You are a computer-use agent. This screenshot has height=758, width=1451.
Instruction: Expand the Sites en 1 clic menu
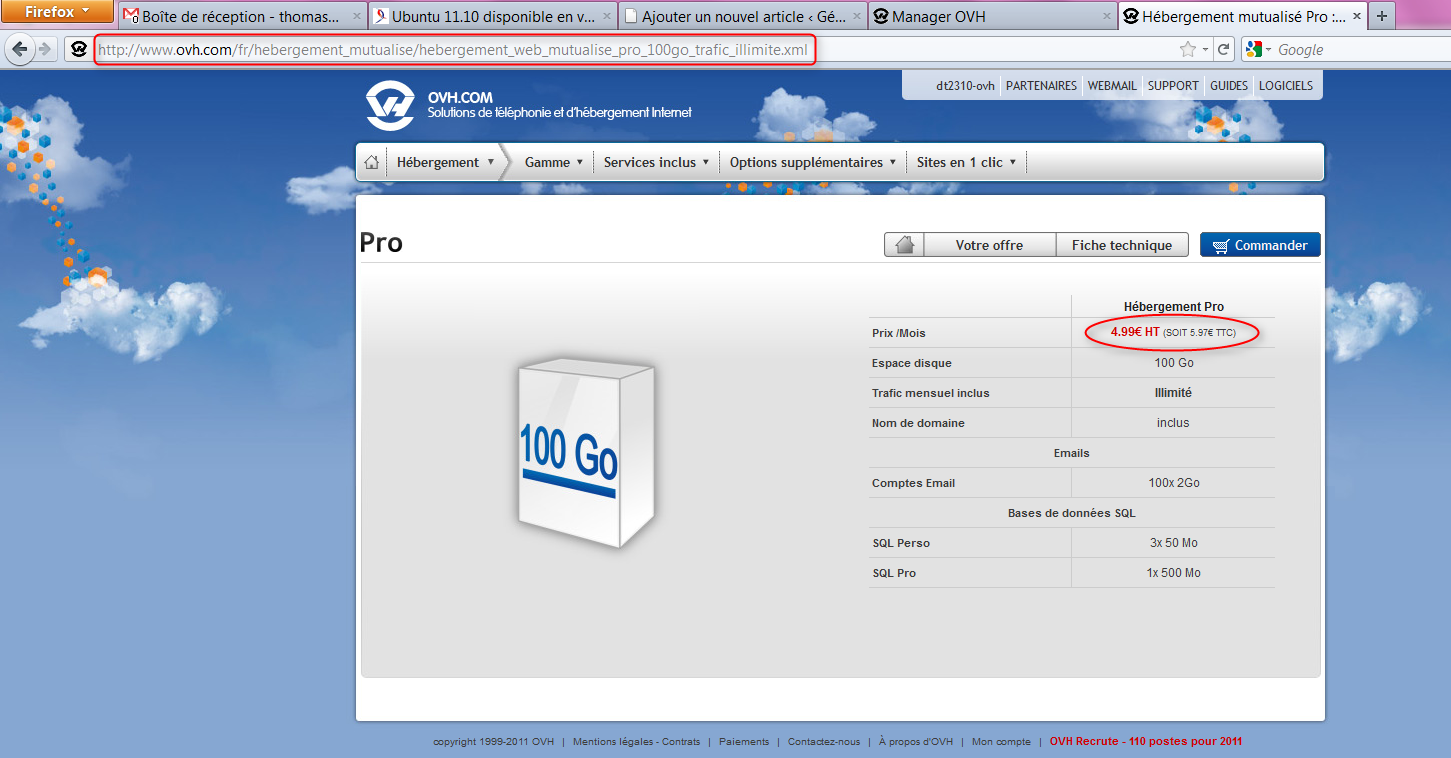pyautogui.click(x=966, y=162)
